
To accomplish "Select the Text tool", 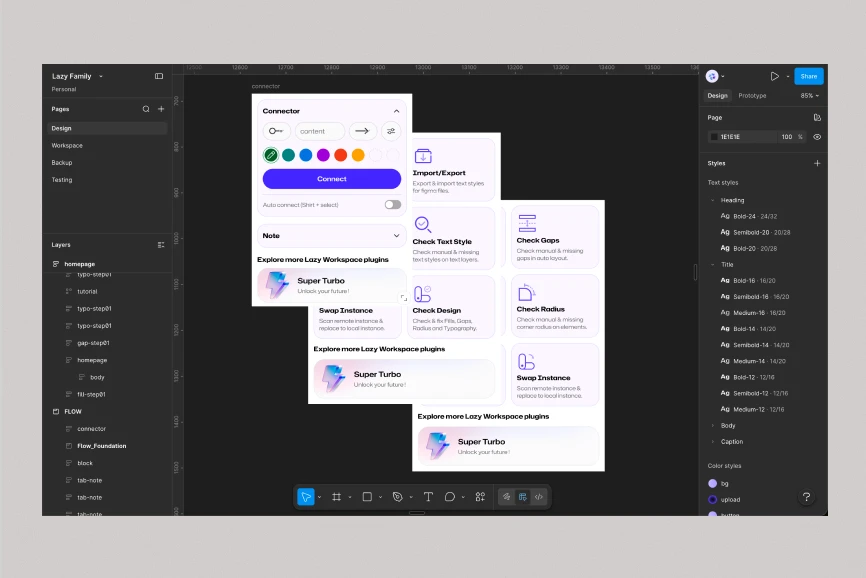I will pos(428,497).
